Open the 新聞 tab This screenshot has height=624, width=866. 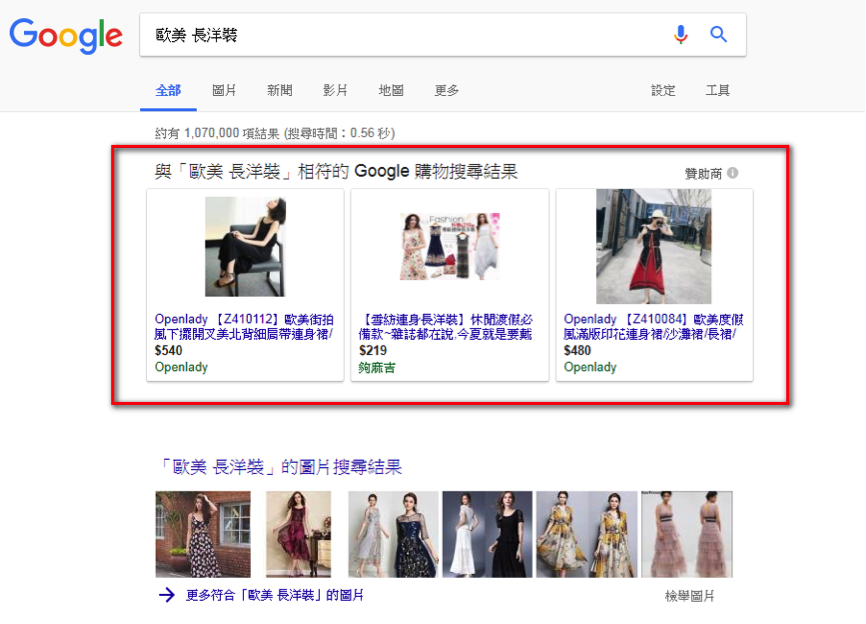pos(280,90)
